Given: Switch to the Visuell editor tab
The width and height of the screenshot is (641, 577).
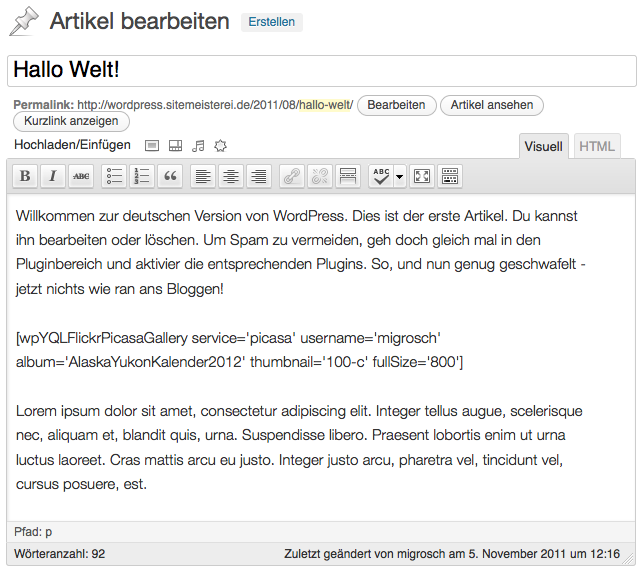Looking at the screenshot, I should [x=545, y=147].
